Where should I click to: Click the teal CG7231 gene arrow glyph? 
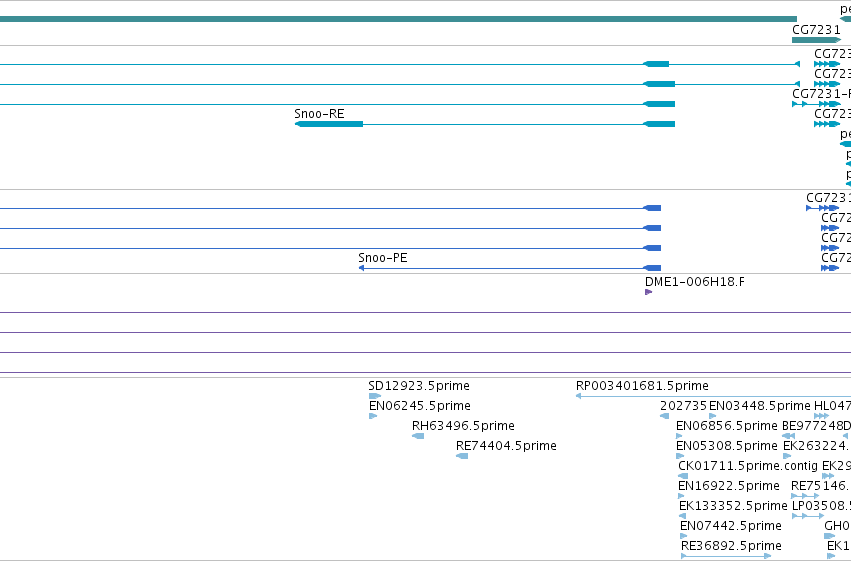click(x=816, y=40)
